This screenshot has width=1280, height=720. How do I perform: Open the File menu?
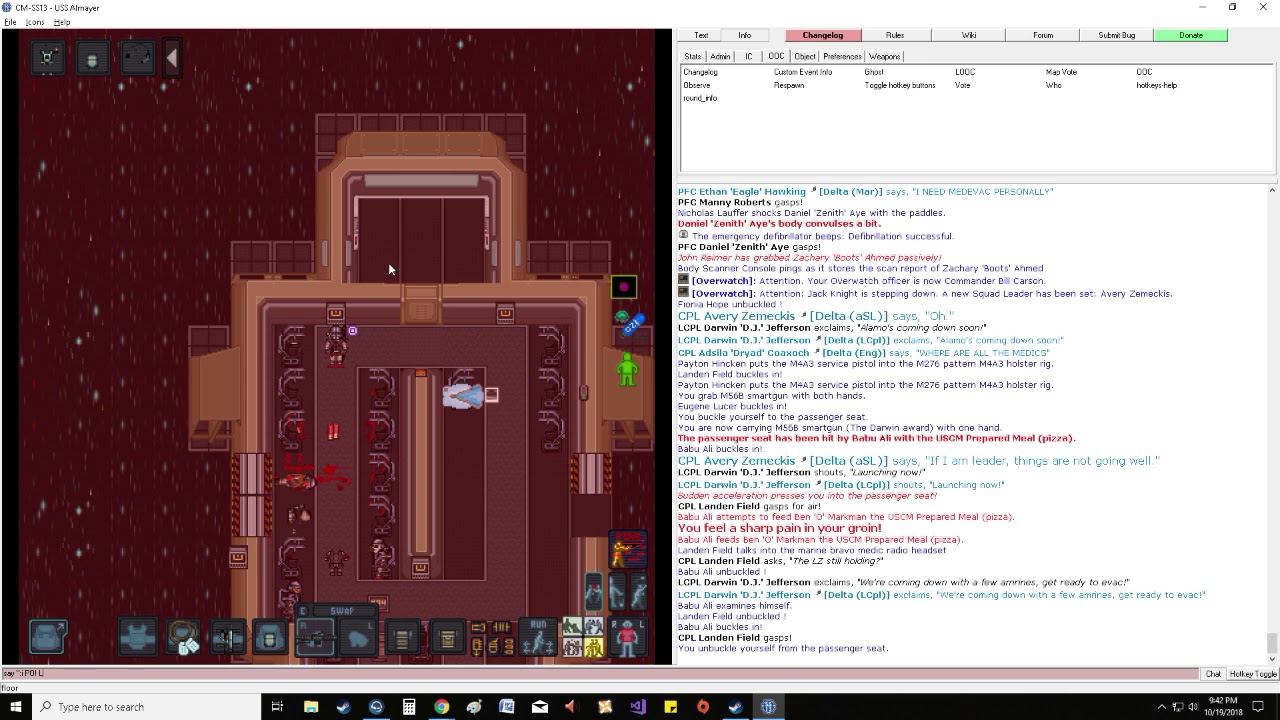point(10,22)
